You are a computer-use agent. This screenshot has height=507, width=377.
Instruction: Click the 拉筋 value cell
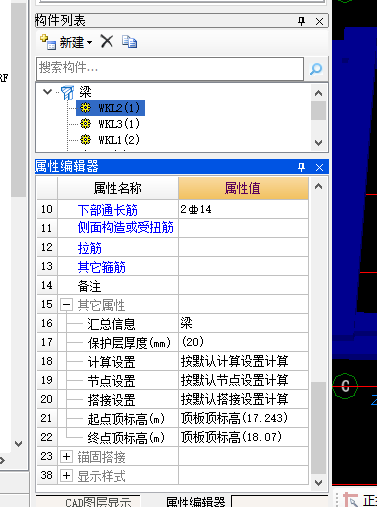click(x=243, y=247)
